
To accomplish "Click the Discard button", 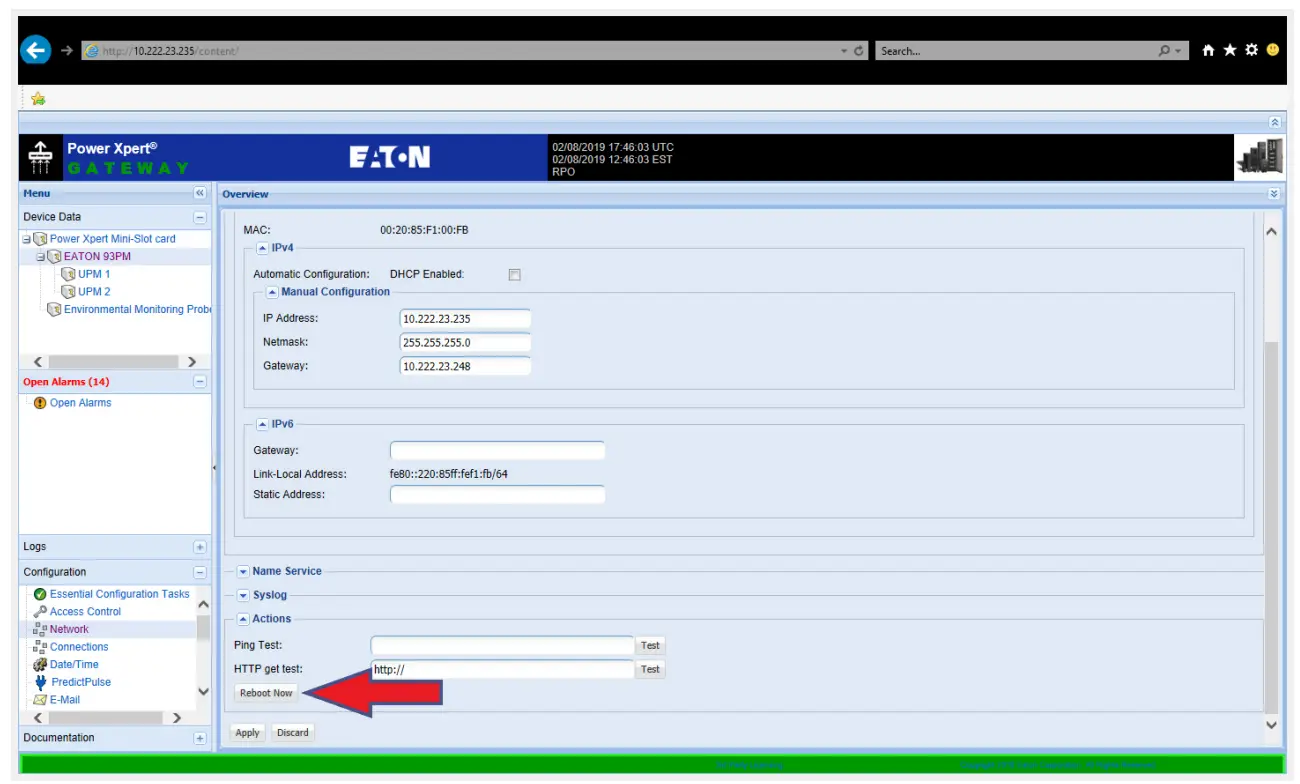I will coord(293,733).
